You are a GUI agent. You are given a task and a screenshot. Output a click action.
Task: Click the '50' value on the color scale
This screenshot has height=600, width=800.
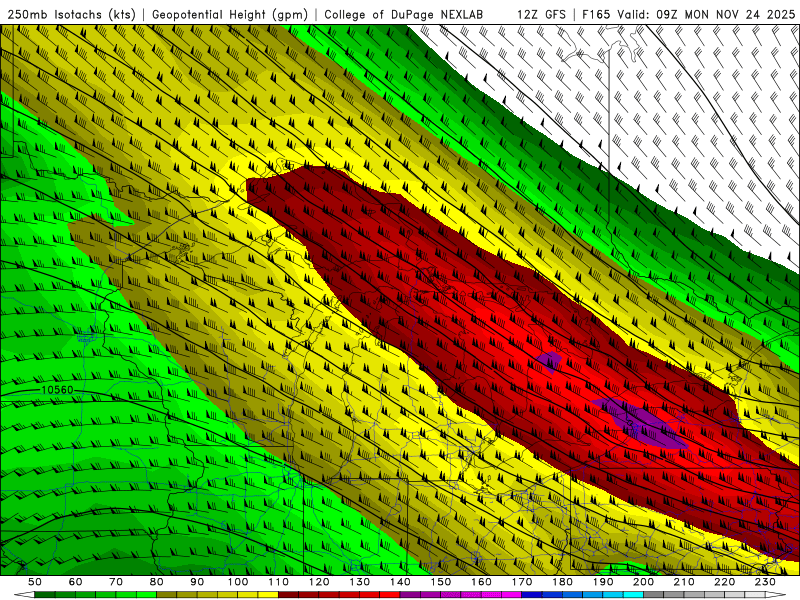35,582
